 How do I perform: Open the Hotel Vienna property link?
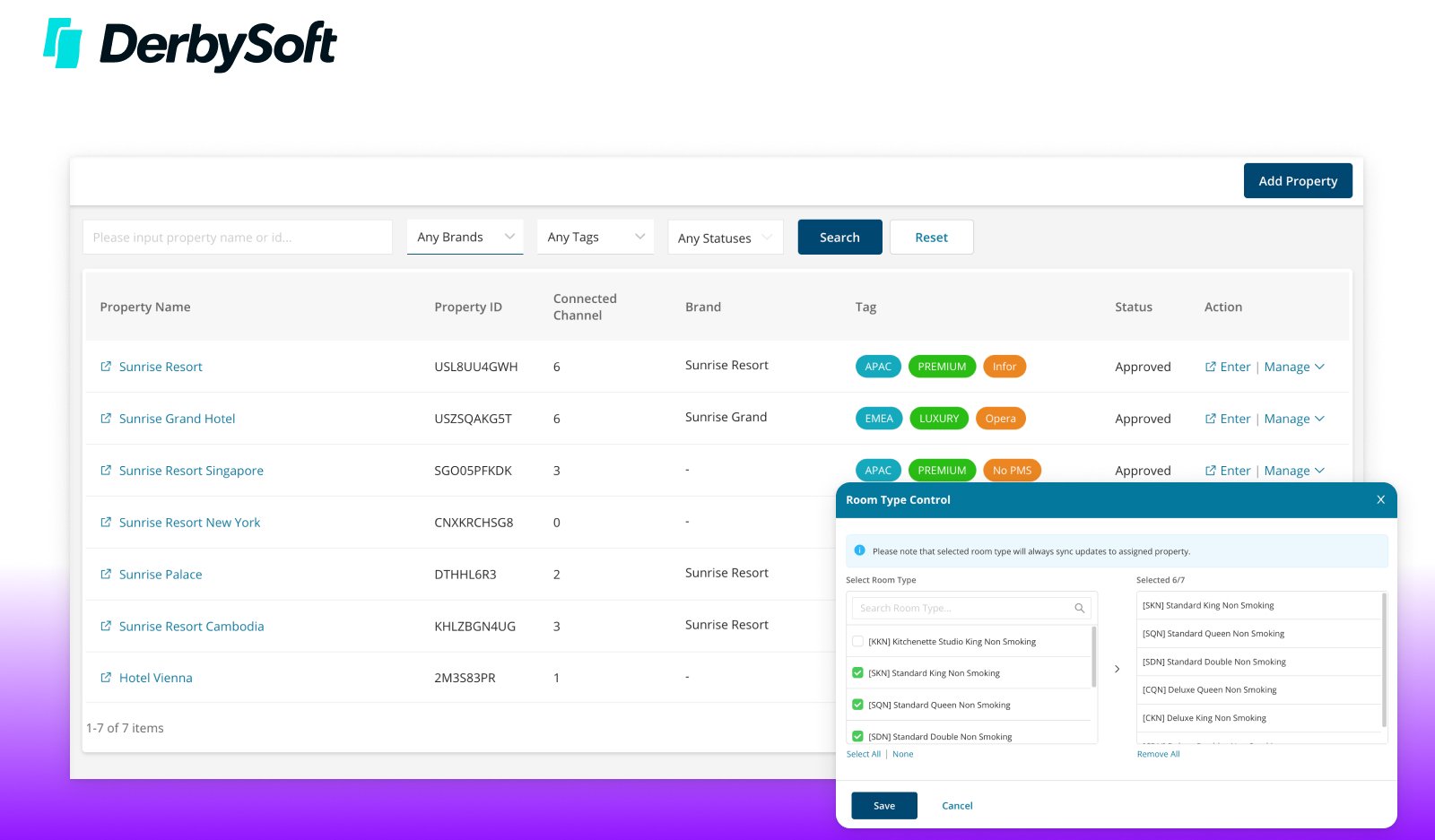point(156,678)
